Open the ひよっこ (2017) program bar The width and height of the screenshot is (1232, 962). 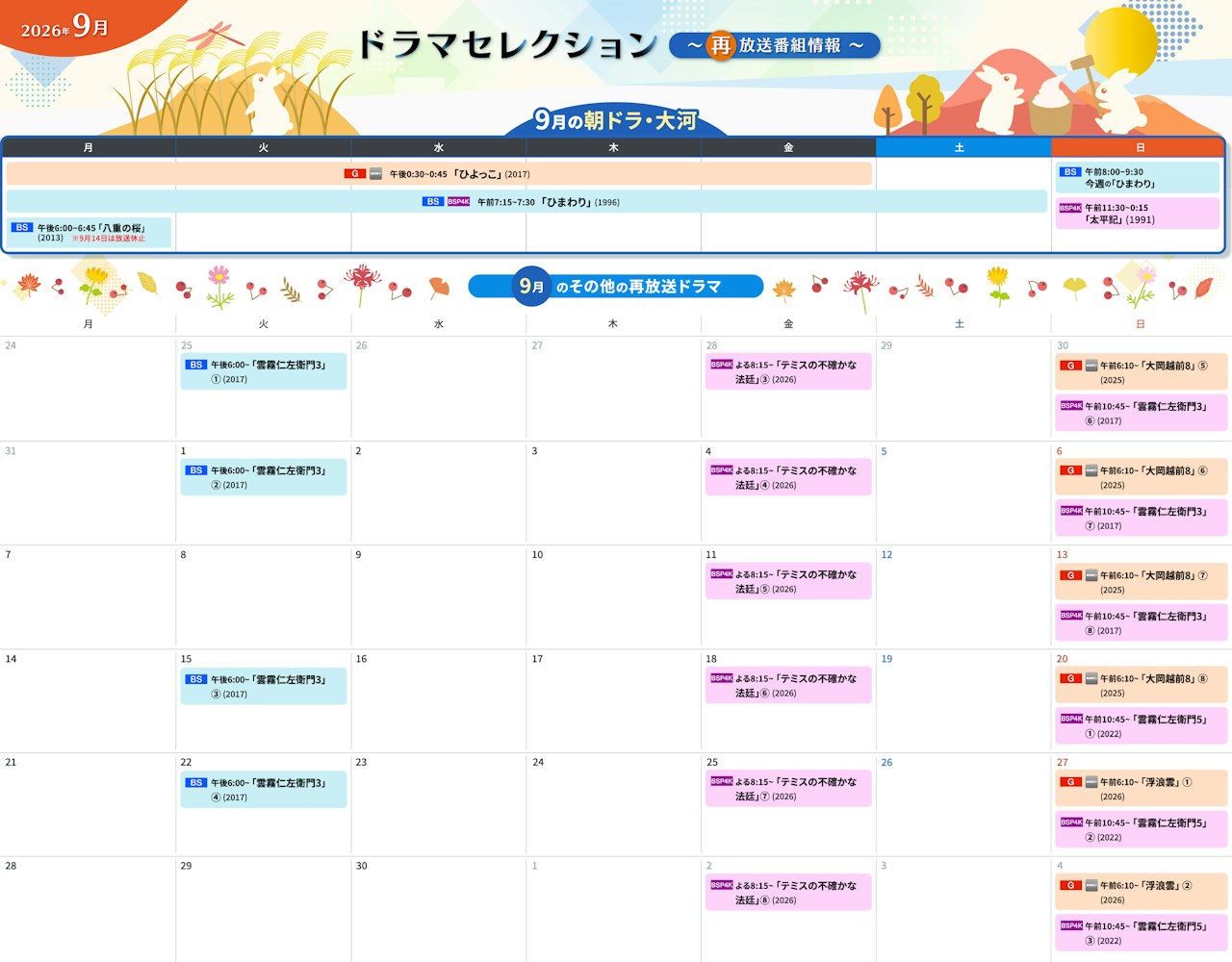439,174
